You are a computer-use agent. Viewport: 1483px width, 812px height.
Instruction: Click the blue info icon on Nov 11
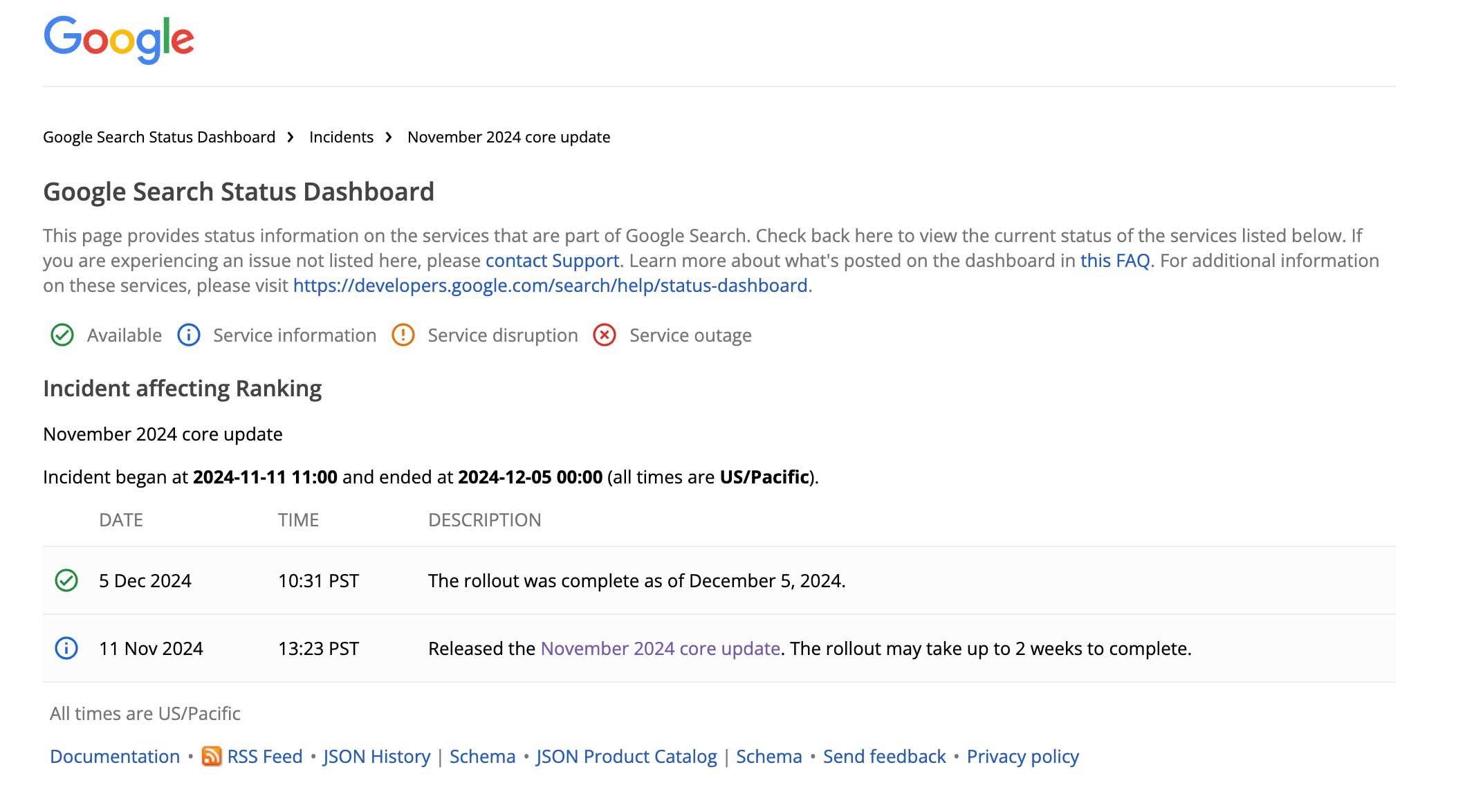click(65, 647)
